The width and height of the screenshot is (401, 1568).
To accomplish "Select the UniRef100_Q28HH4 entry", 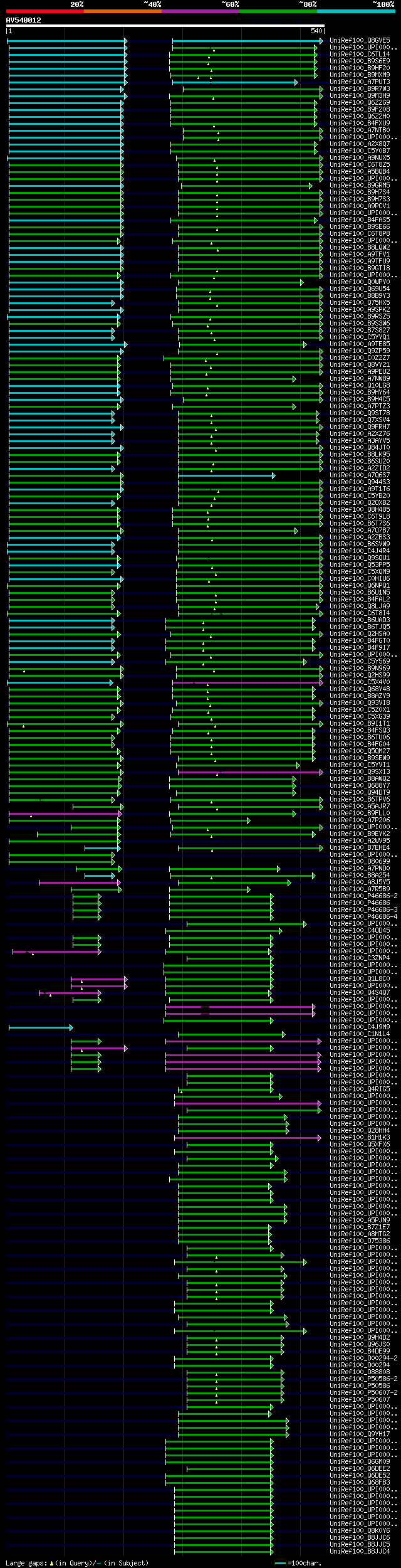I will [360, 1131].
